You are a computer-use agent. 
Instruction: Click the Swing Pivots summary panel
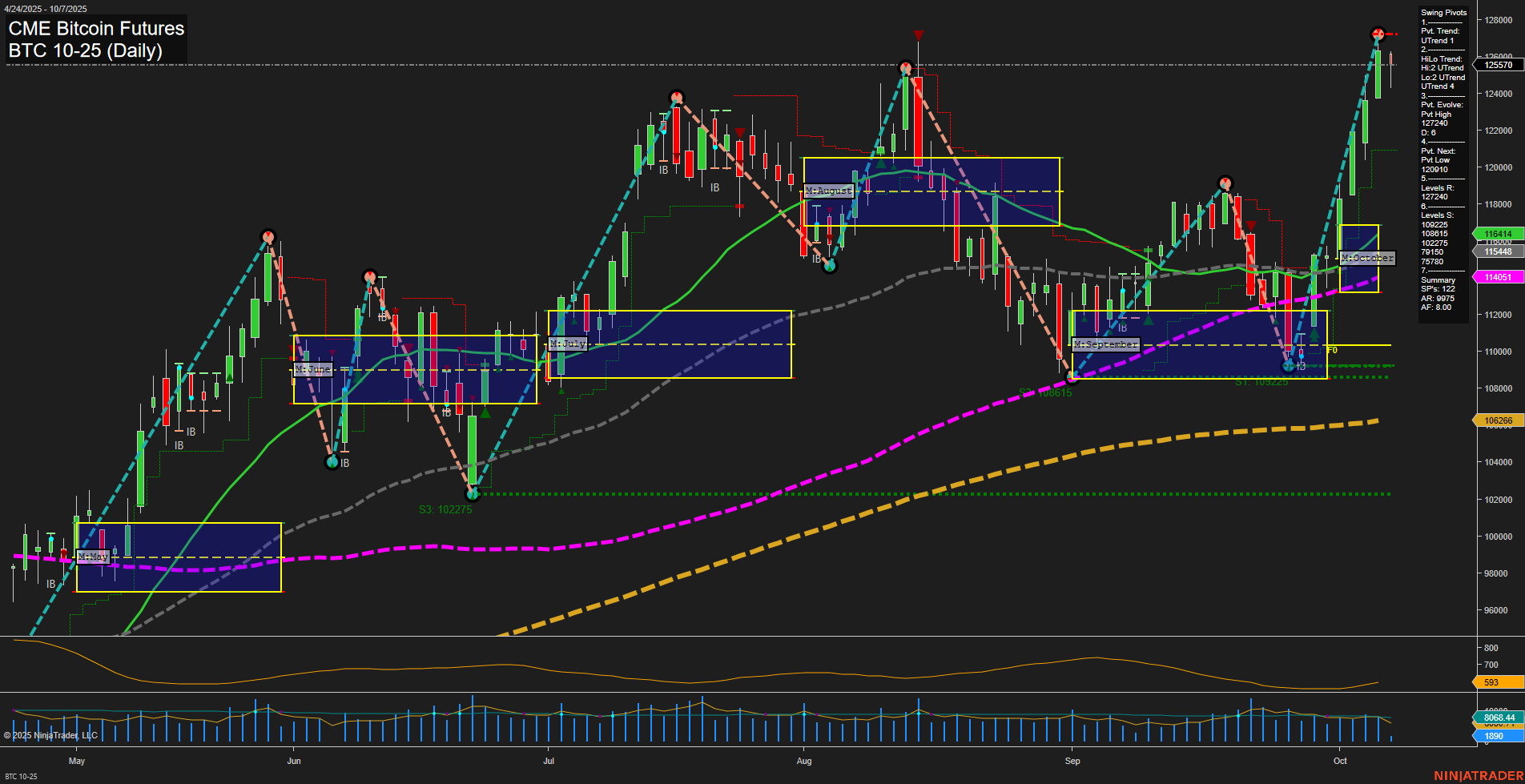(1443, 160)
